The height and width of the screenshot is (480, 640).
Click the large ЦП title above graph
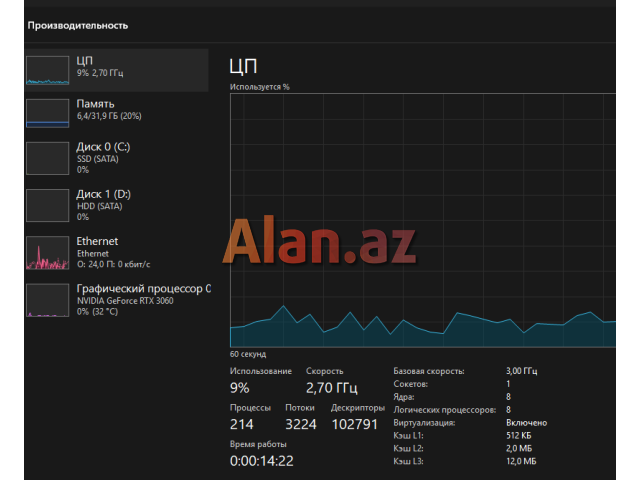(244, 67)
